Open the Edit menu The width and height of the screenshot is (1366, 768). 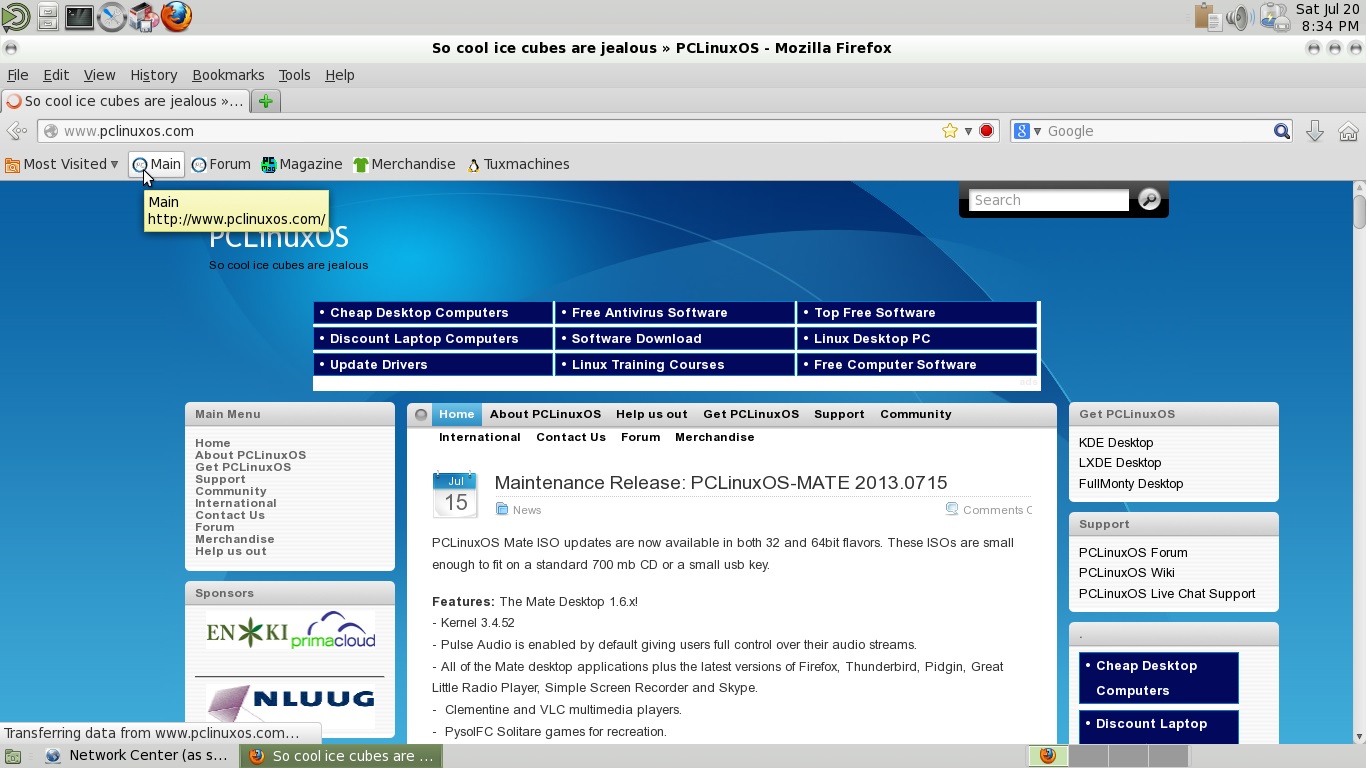point(56,75)
